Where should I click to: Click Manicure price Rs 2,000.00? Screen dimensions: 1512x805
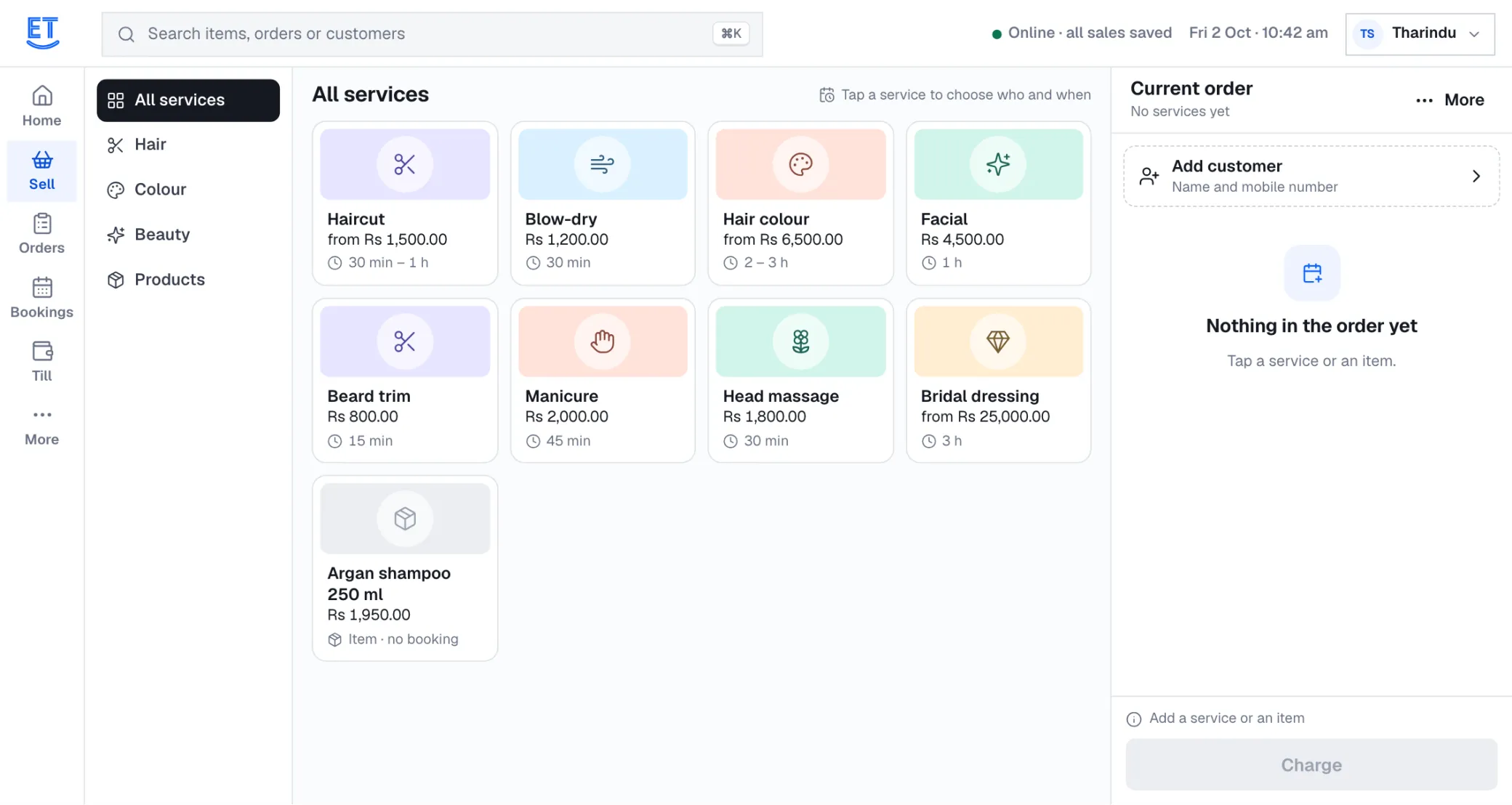(567, 417)
